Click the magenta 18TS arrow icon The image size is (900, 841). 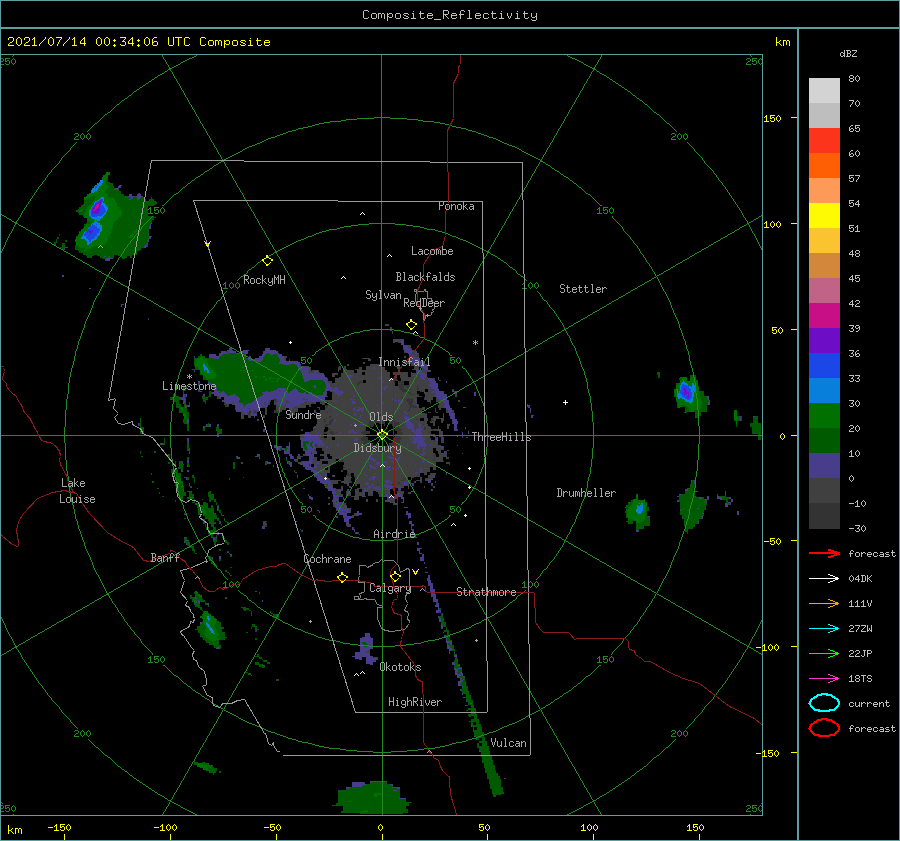(x=824, y=679)
